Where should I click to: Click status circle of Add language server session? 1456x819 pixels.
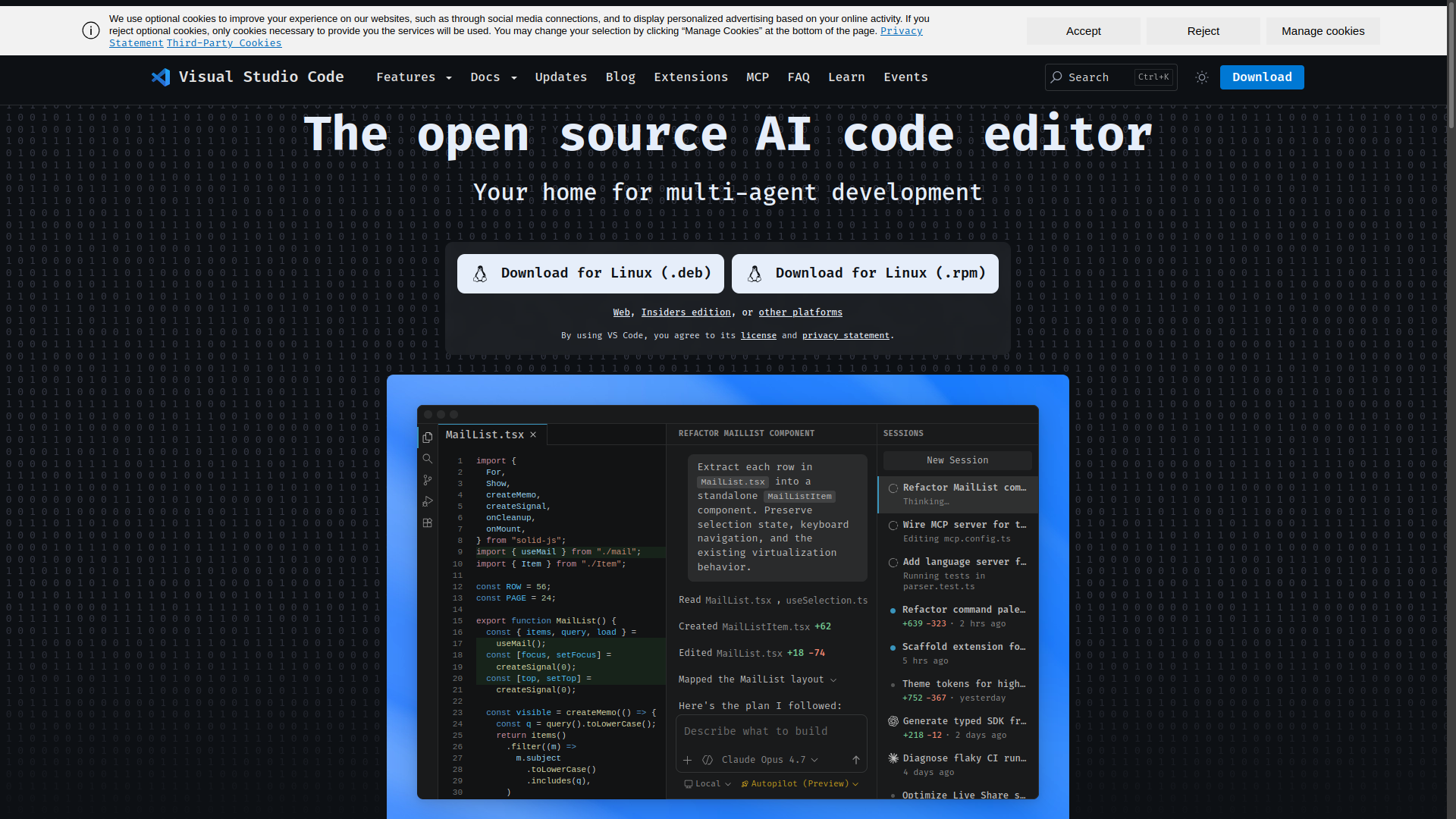[893, 563]
